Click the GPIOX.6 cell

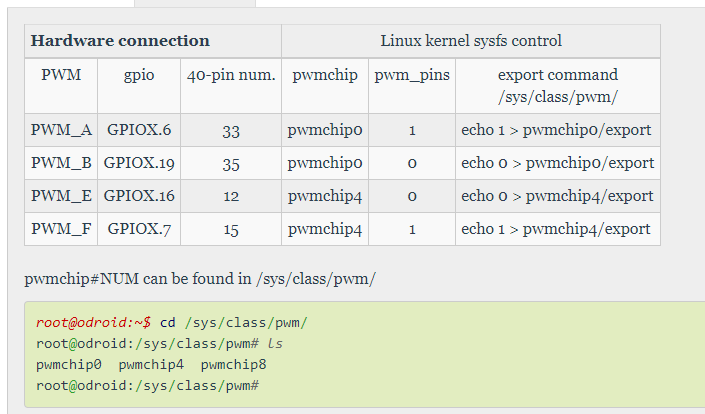139,130
